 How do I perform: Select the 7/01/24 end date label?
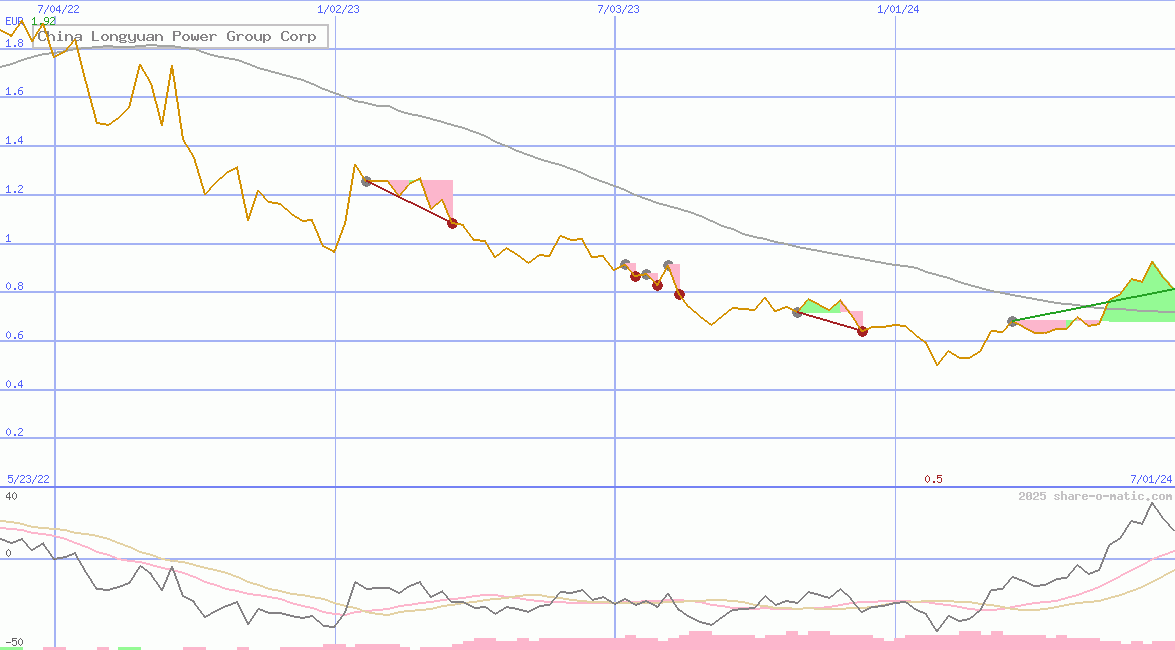[1151, 479]
